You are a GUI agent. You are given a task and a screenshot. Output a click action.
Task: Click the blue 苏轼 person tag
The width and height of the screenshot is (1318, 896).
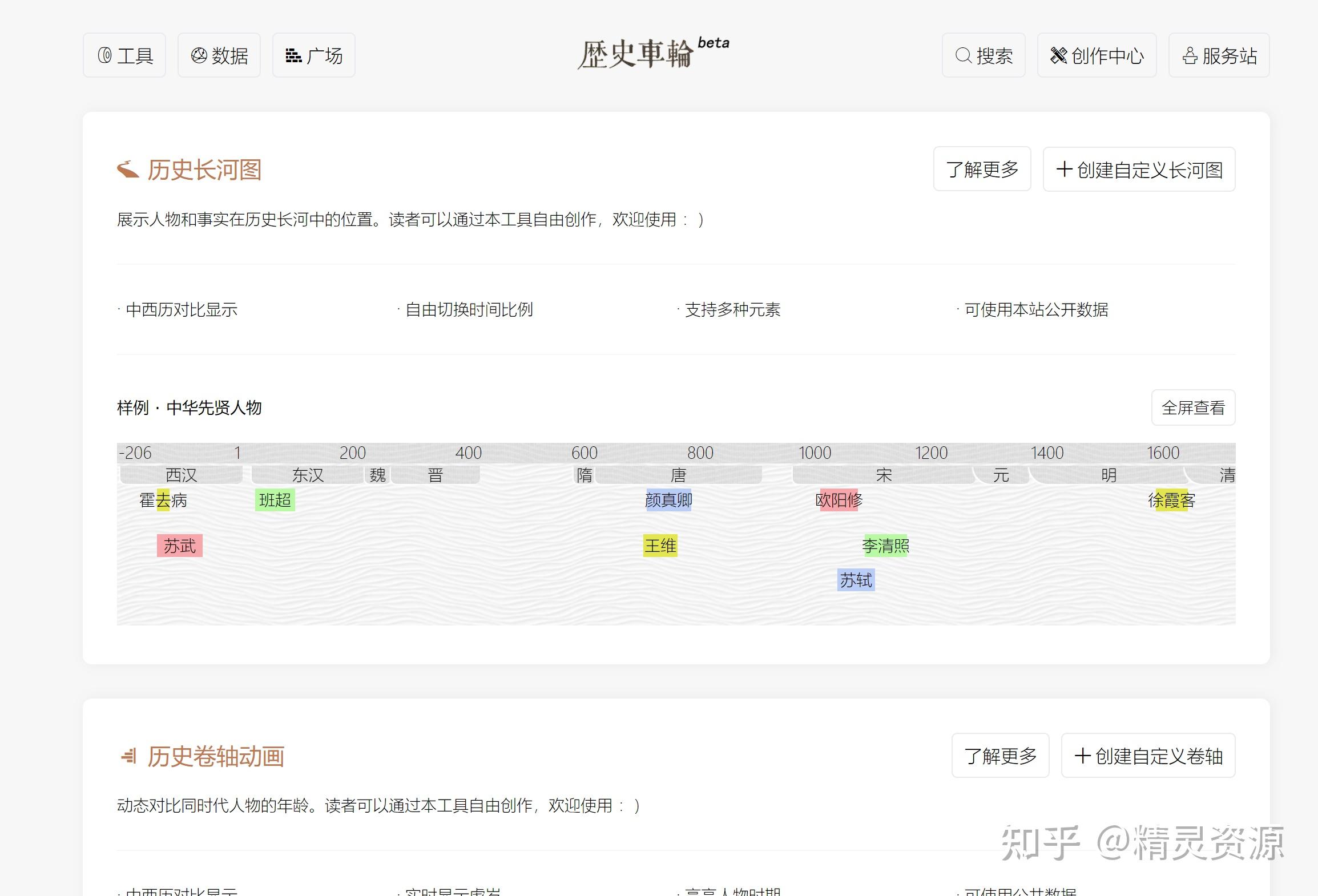(856, 580)
